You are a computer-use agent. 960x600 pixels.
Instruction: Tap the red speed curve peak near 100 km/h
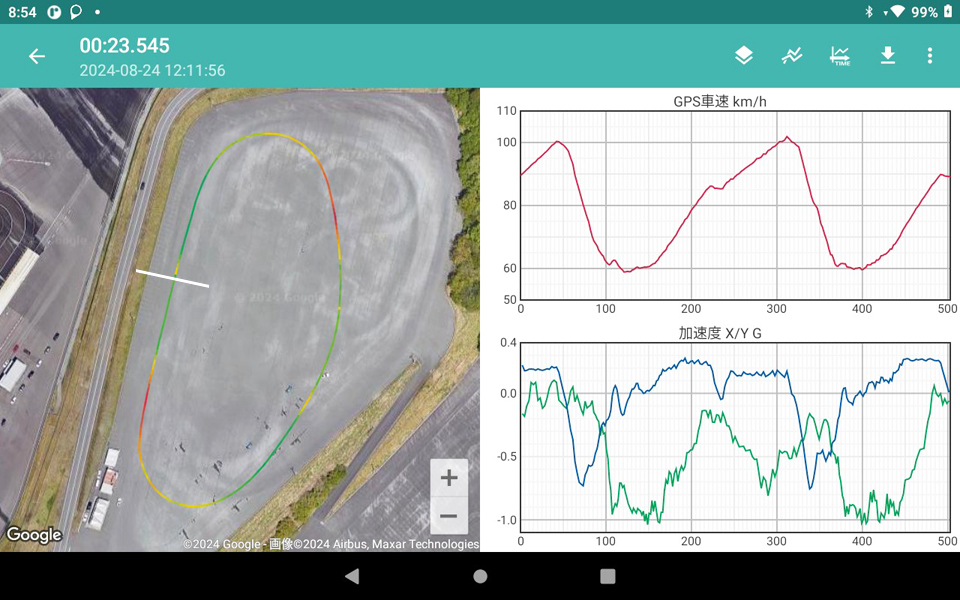pos(558,142)
